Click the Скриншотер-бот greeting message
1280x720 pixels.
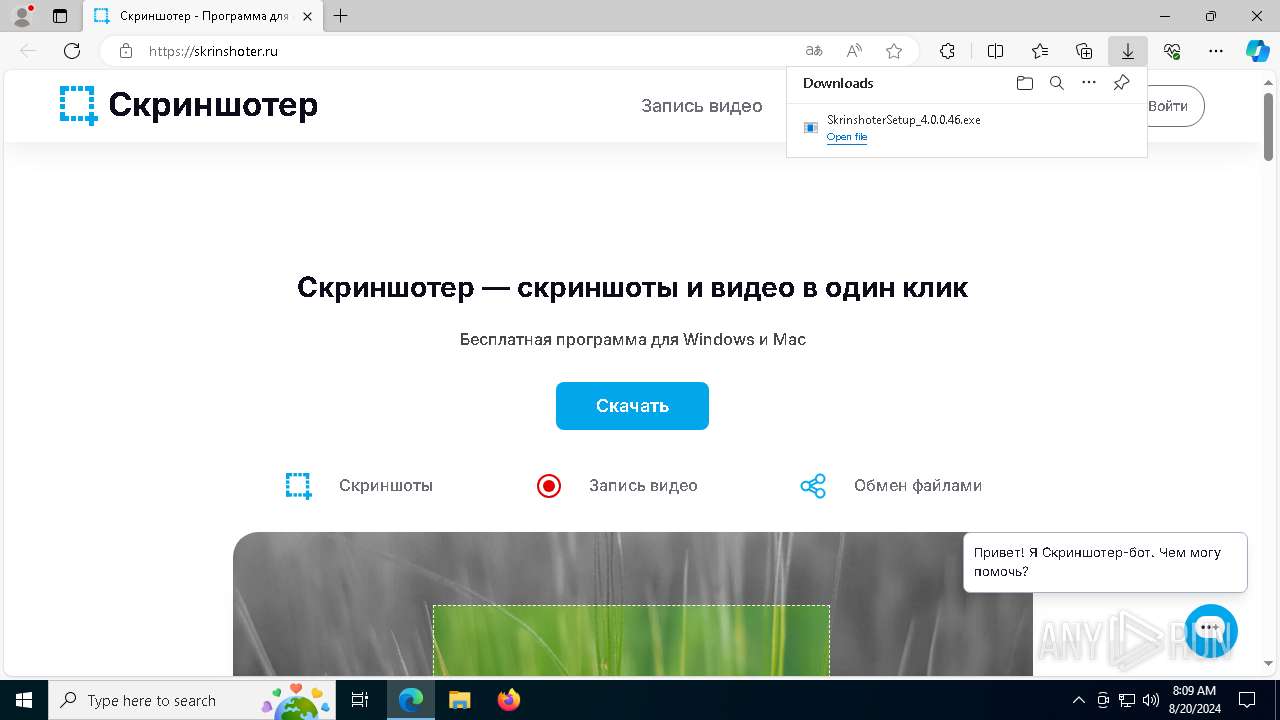pos(1105,562)
